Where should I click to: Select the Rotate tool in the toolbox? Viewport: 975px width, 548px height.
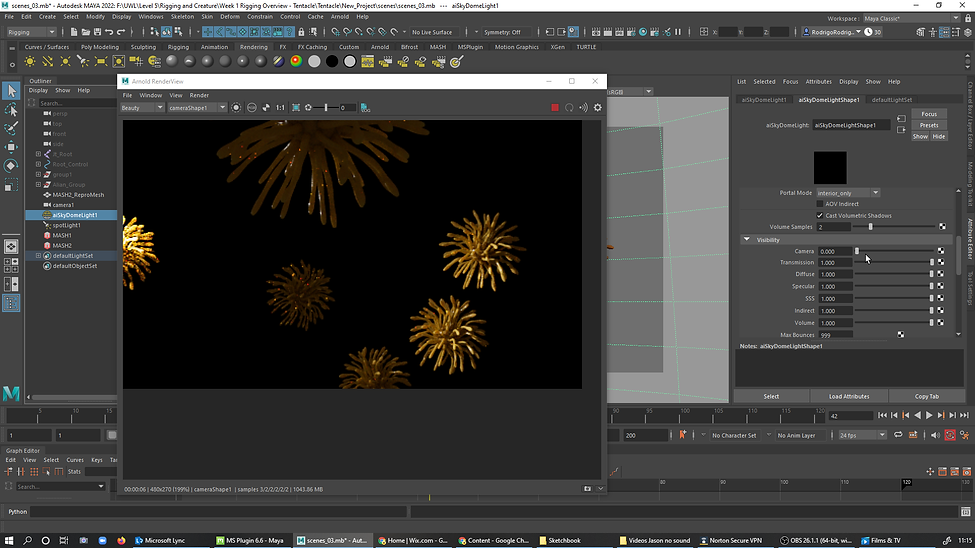(11, 165)
